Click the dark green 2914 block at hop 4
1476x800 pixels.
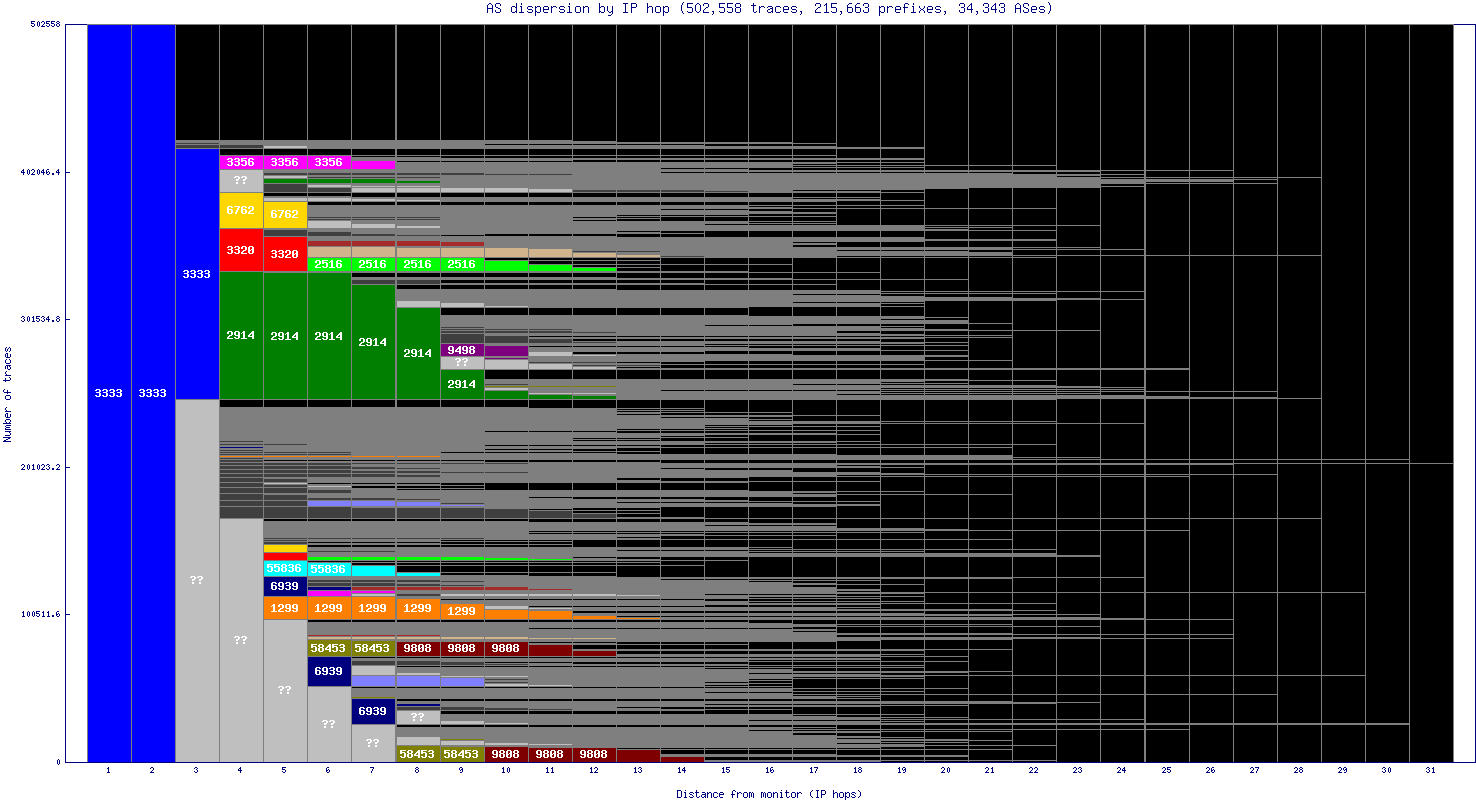click(241, 336)
